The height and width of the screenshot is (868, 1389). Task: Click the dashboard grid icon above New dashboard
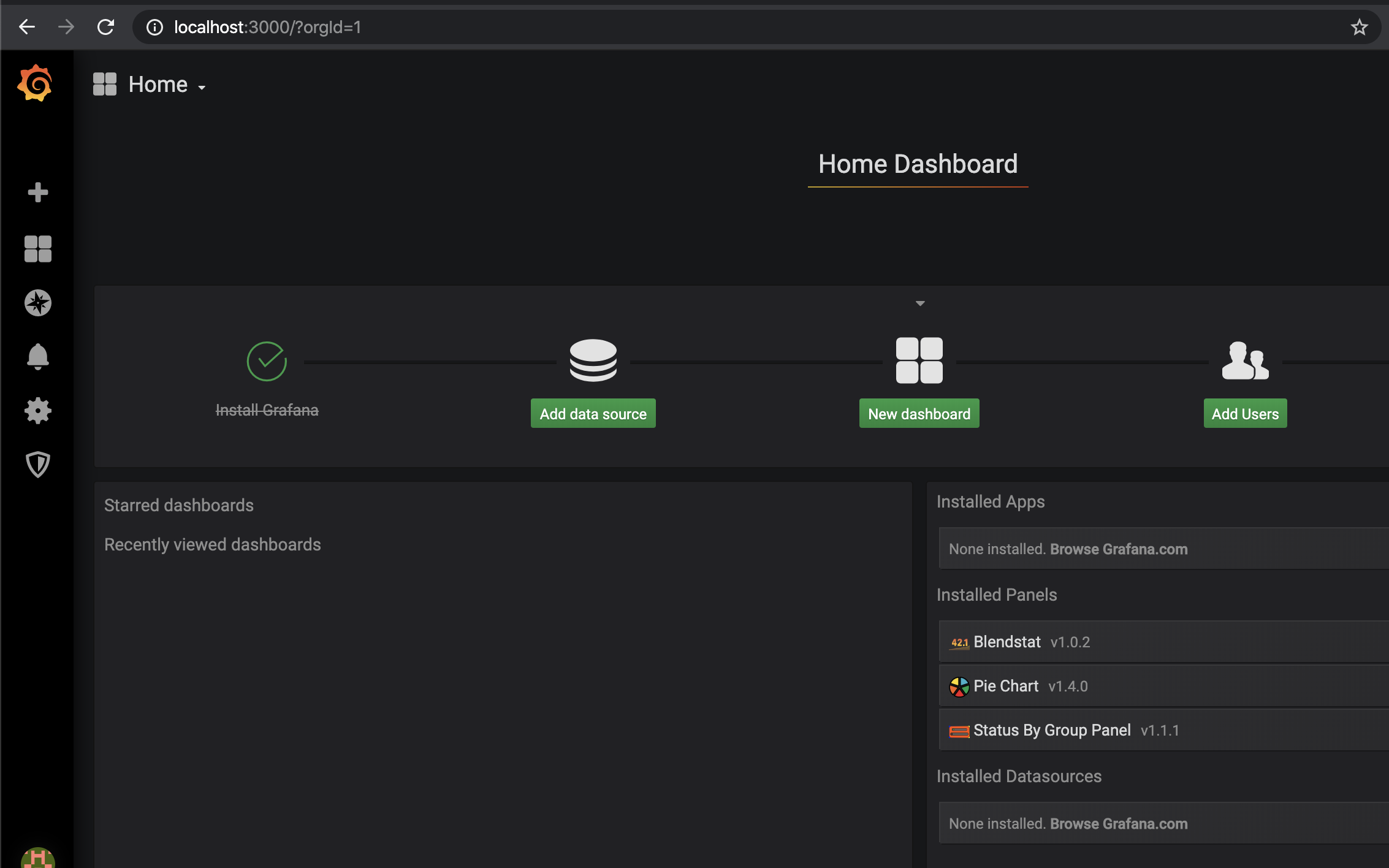click(919, 360)
